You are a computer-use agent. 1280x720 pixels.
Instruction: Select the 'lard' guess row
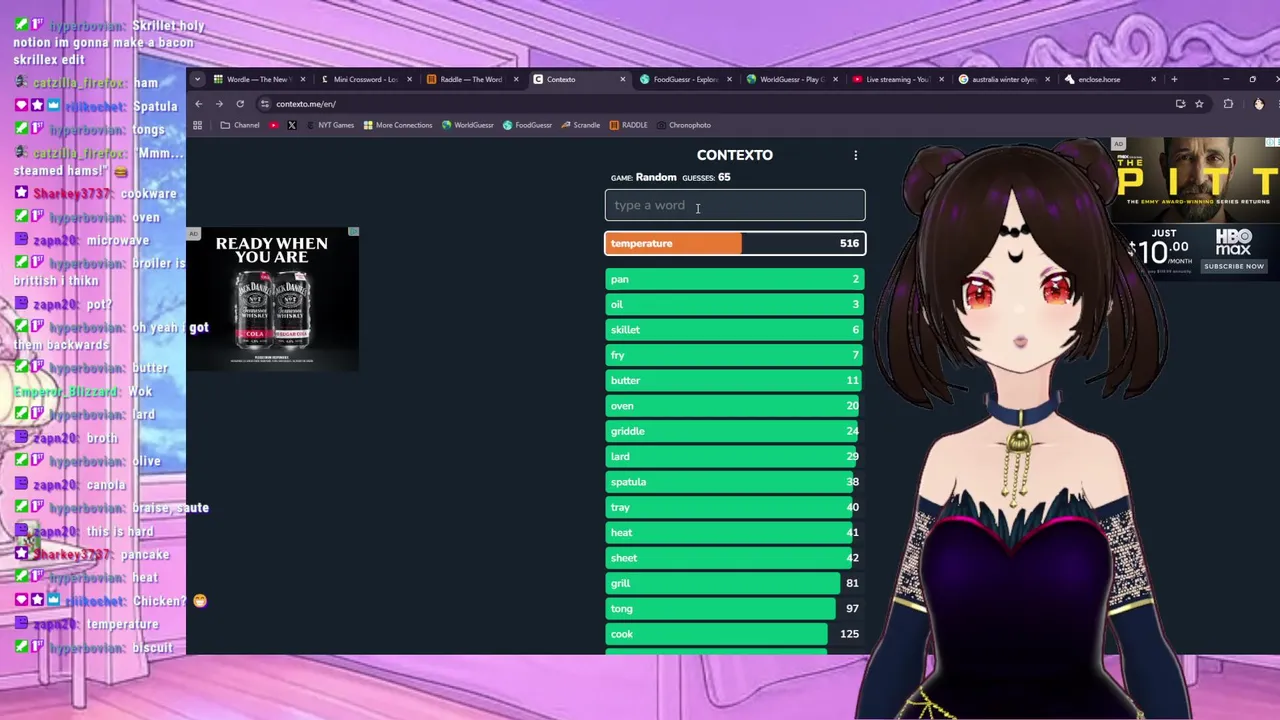[x=735, y=456]
